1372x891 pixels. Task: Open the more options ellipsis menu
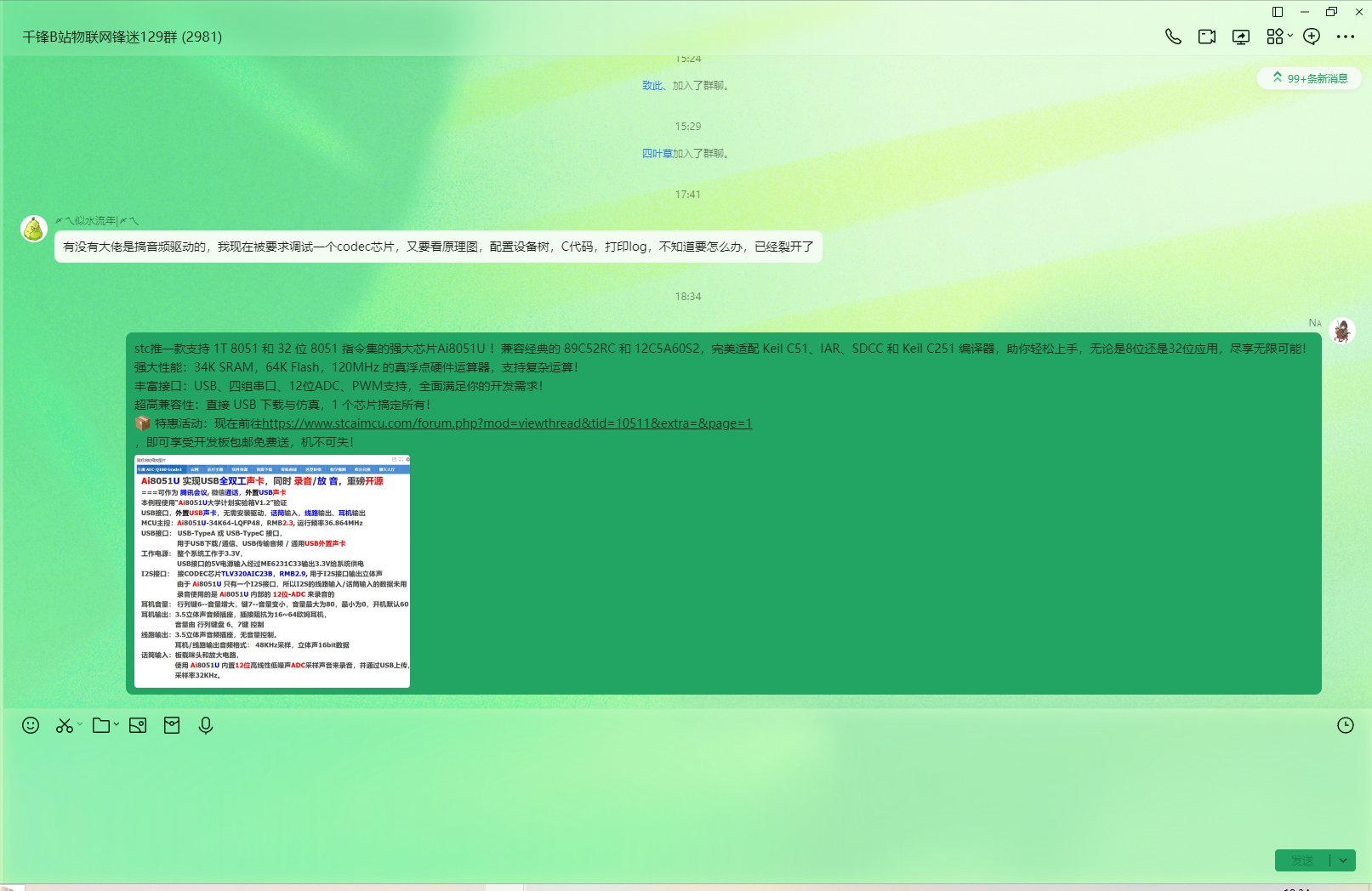[1346, 37]
